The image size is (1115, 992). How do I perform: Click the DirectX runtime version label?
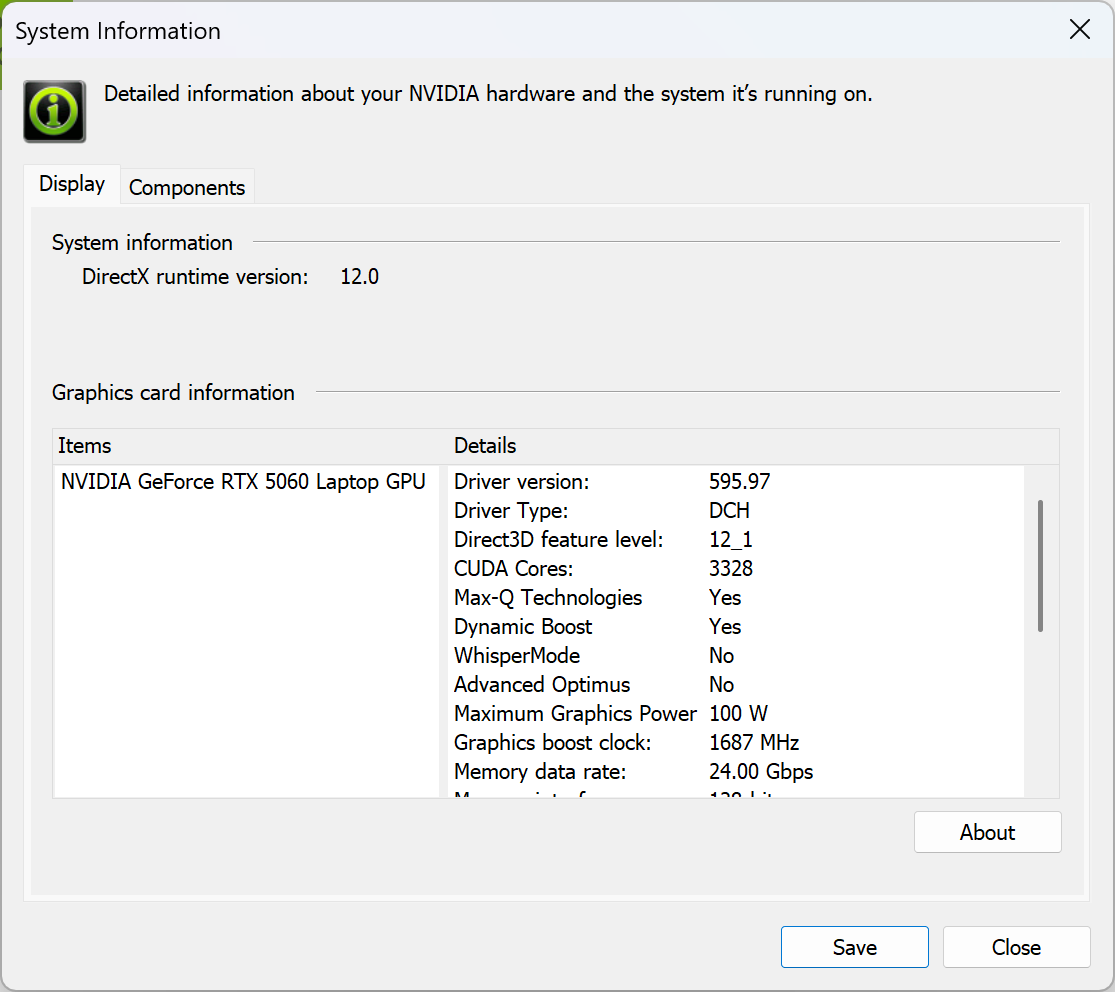coord(196,277)
